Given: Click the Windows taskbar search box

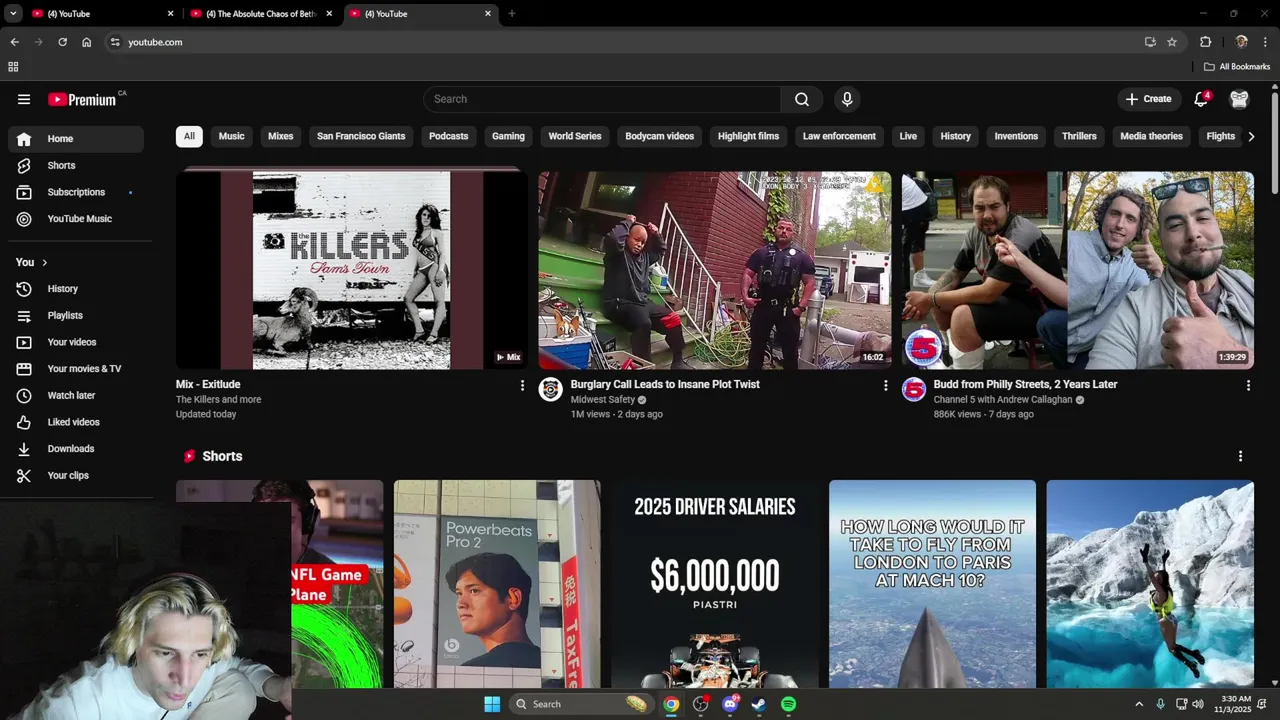Looking at the screenshot, I should point(580,704).
